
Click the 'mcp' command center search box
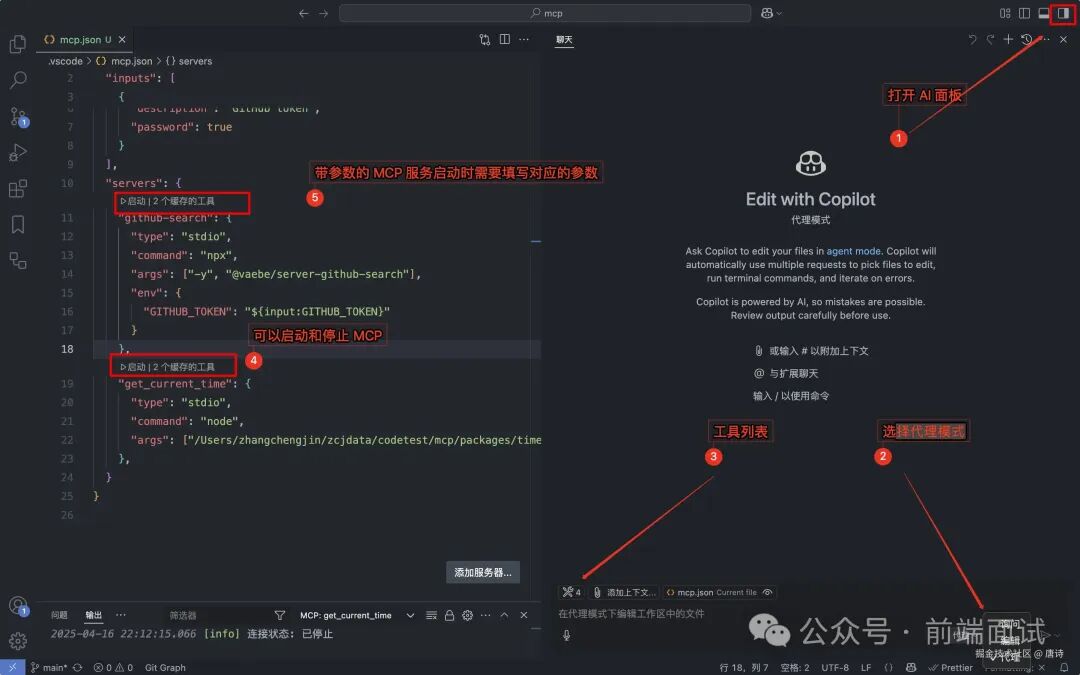coord(545,13)
